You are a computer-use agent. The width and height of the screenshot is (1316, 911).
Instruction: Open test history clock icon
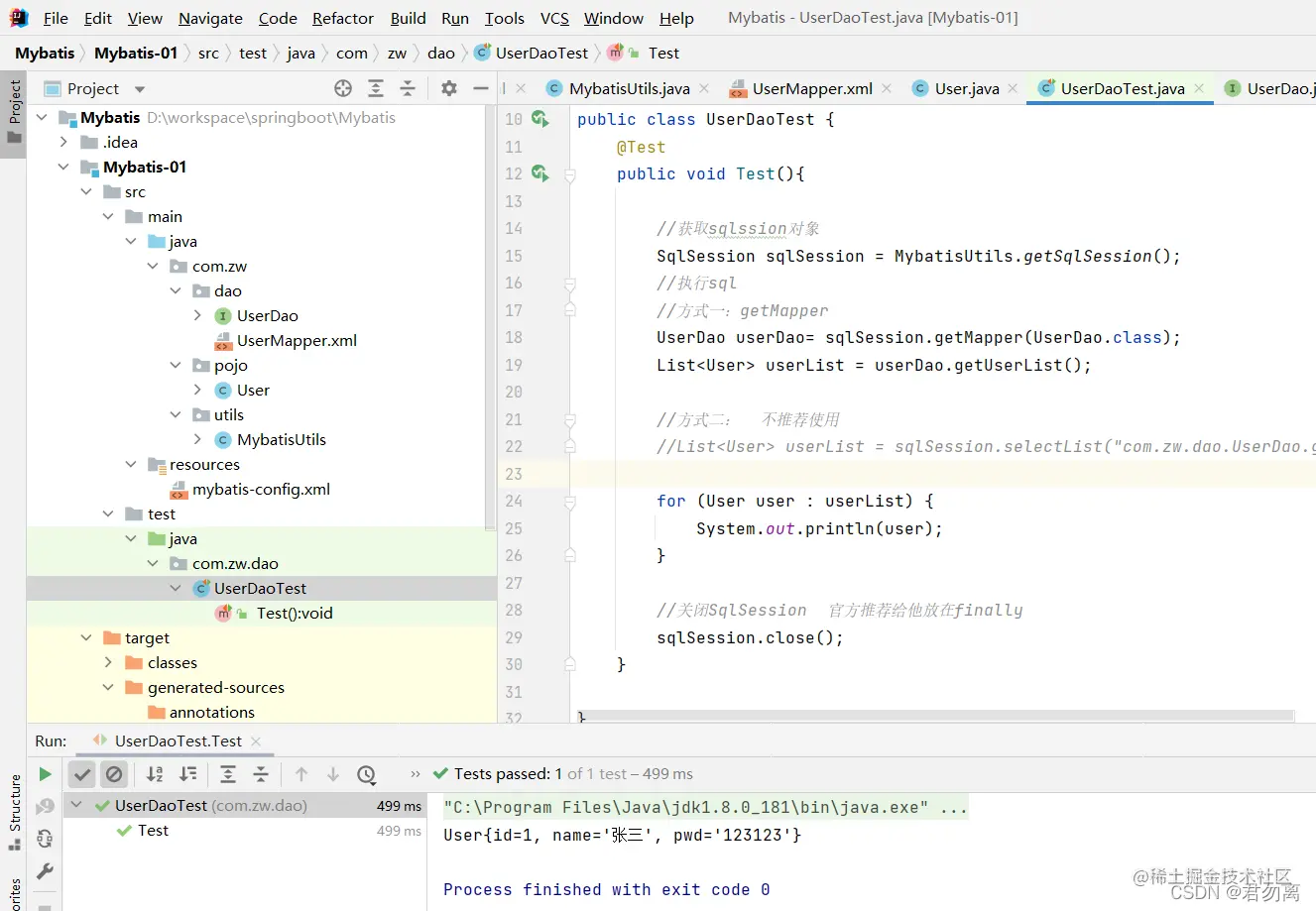(367, 774)
